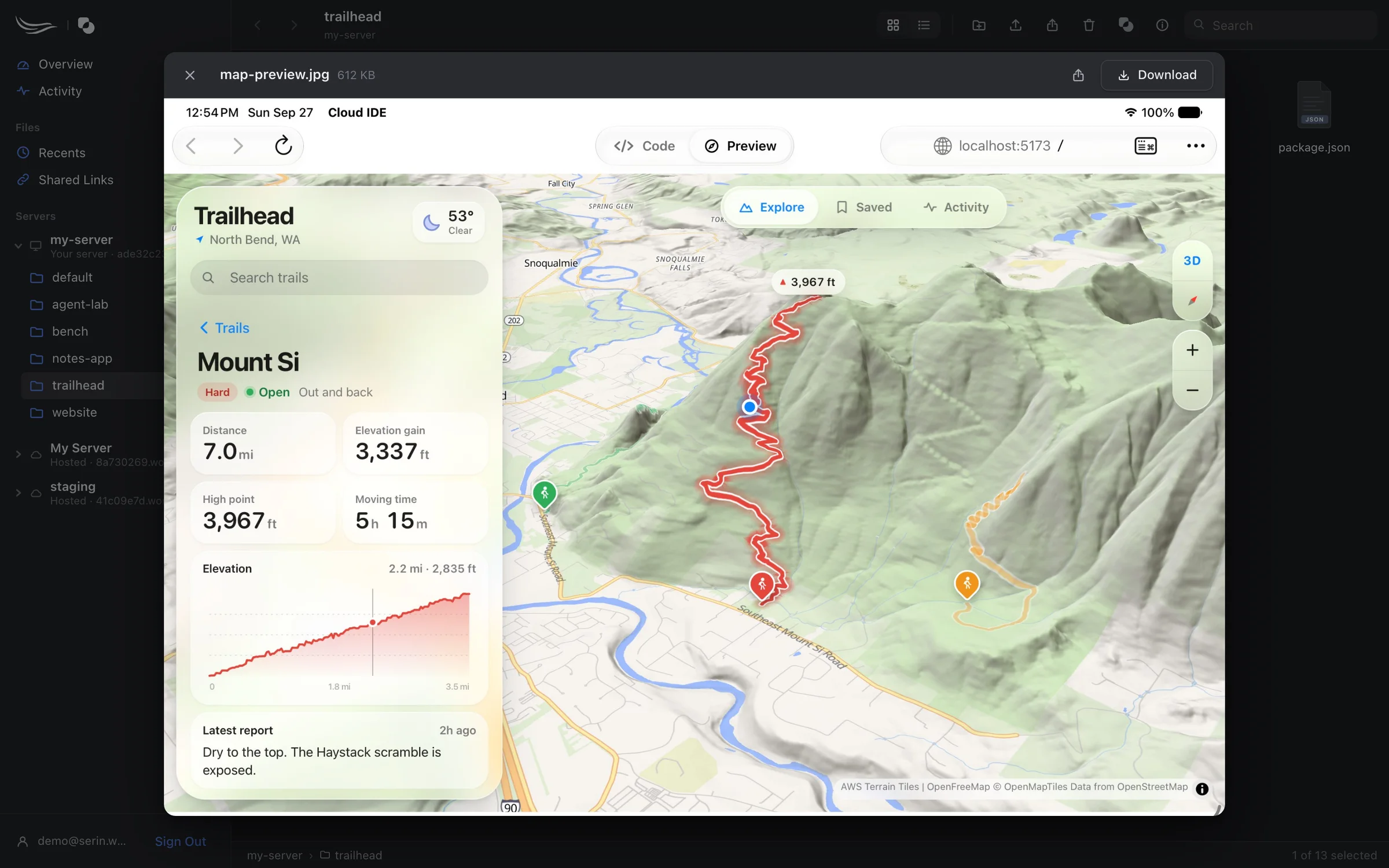Image resolution: width=1389 pixels, height=868 pixels.
Task: Collapse the my-server tree
Action: 19,246
